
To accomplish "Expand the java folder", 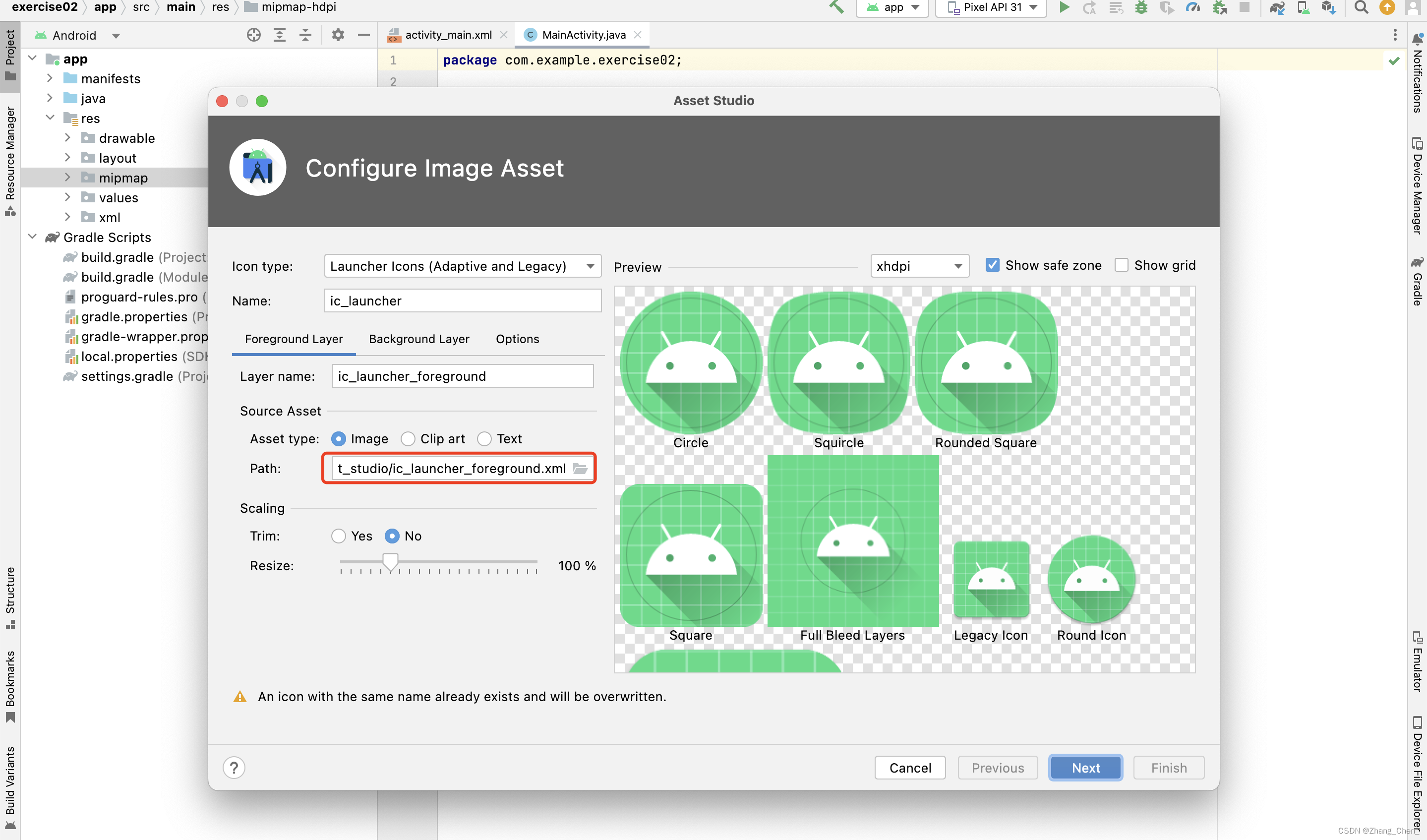I will point(50,98).
